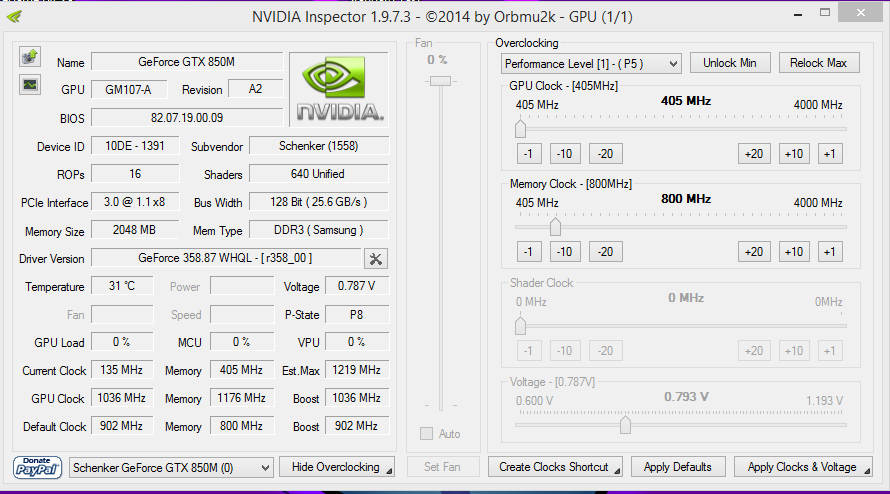Click the upload GPU info screenshot icon
The height and width of the screenshot is (494, 890).
30,57
